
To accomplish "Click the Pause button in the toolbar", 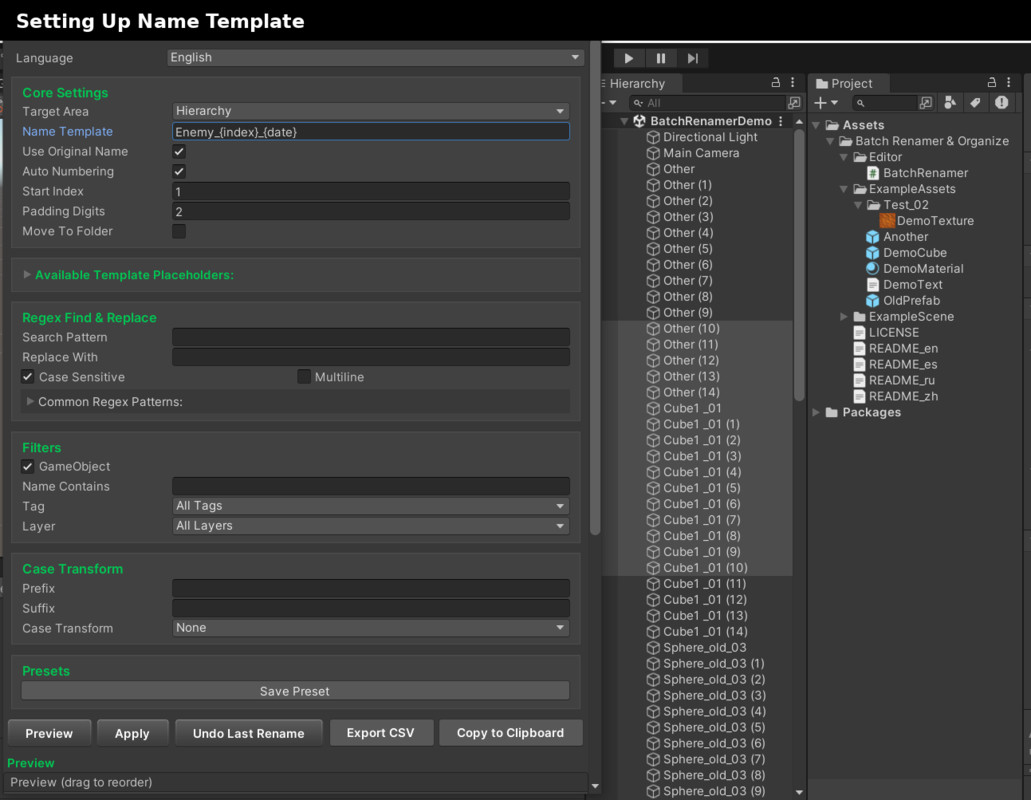I will point(661,59).
